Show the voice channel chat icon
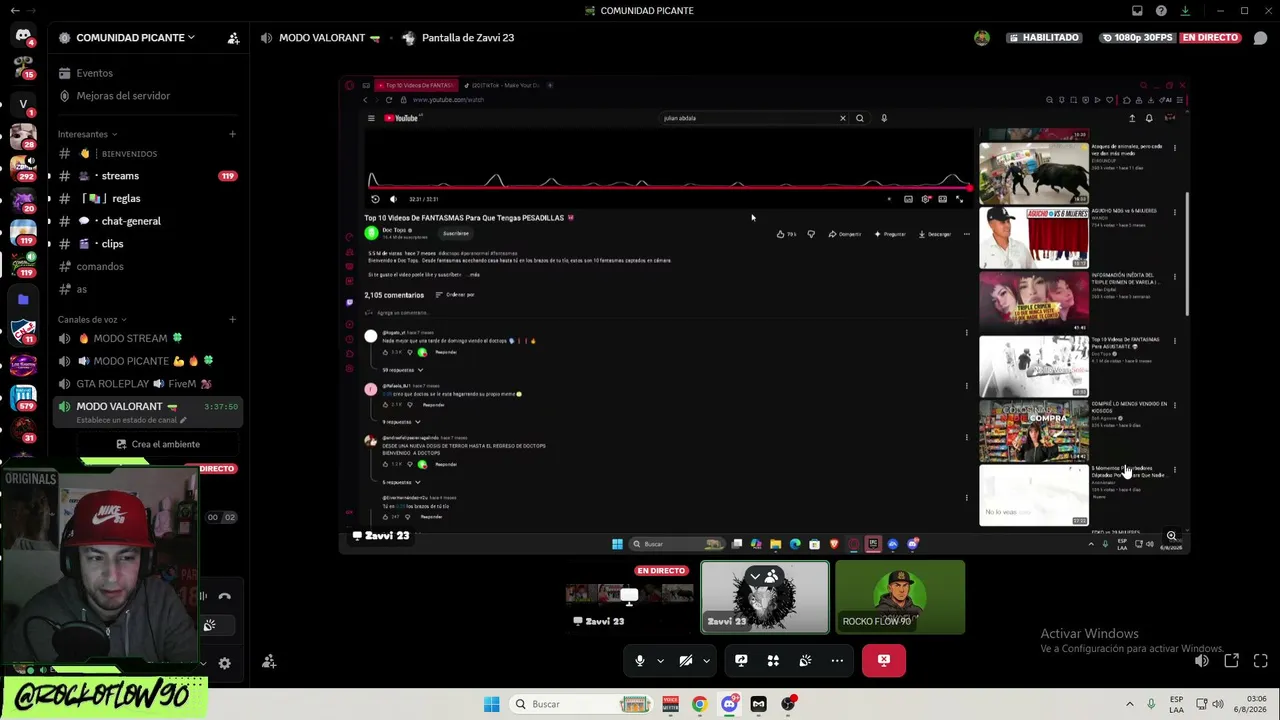 (1260, 38)
